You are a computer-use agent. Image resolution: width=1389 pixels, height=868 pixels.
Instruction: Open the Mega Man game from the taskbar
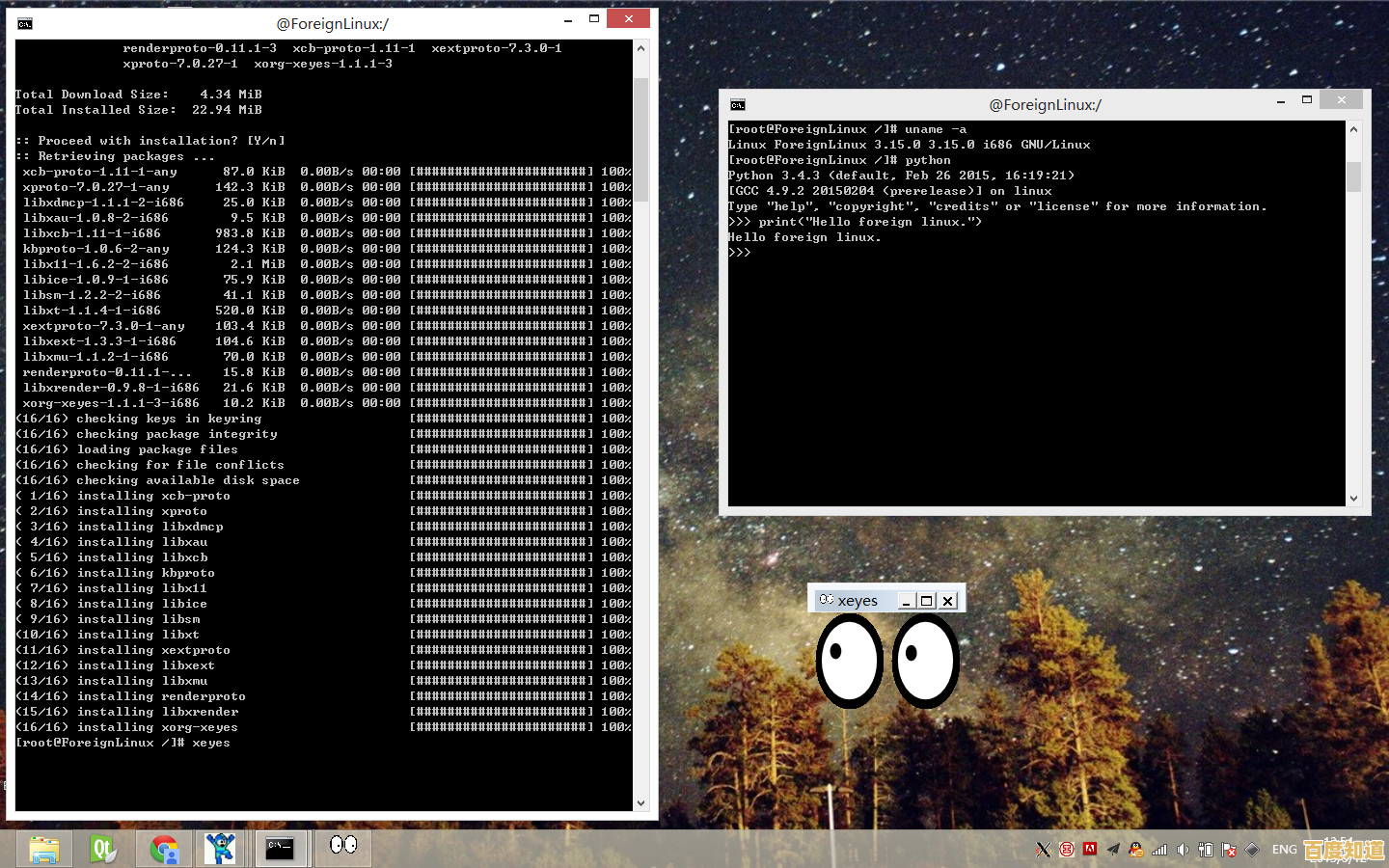(222, 849)
